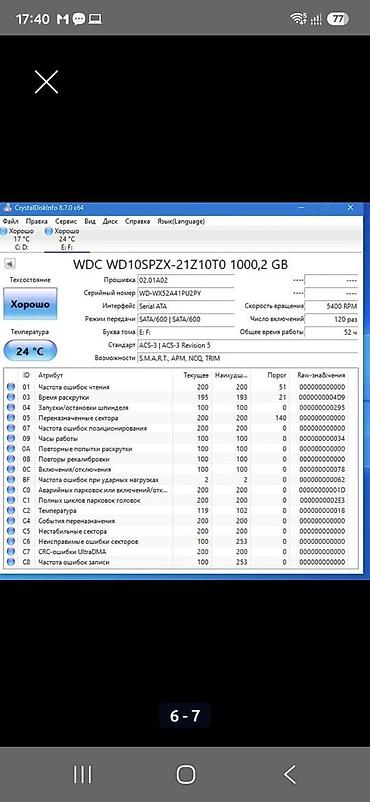Click status circle for Повторы рекалибровки
The image size is (370, 802).
(11, 459)
